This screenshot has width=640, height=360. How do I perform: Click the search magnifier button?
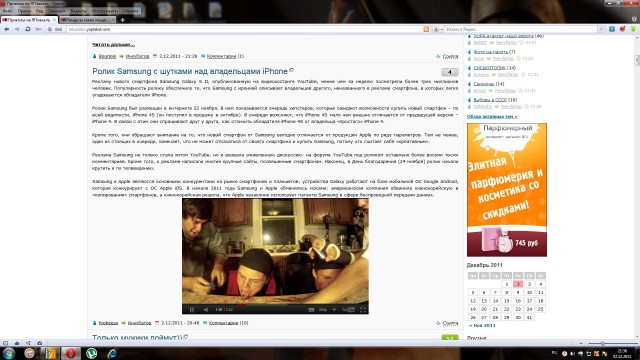click(601, 29)
